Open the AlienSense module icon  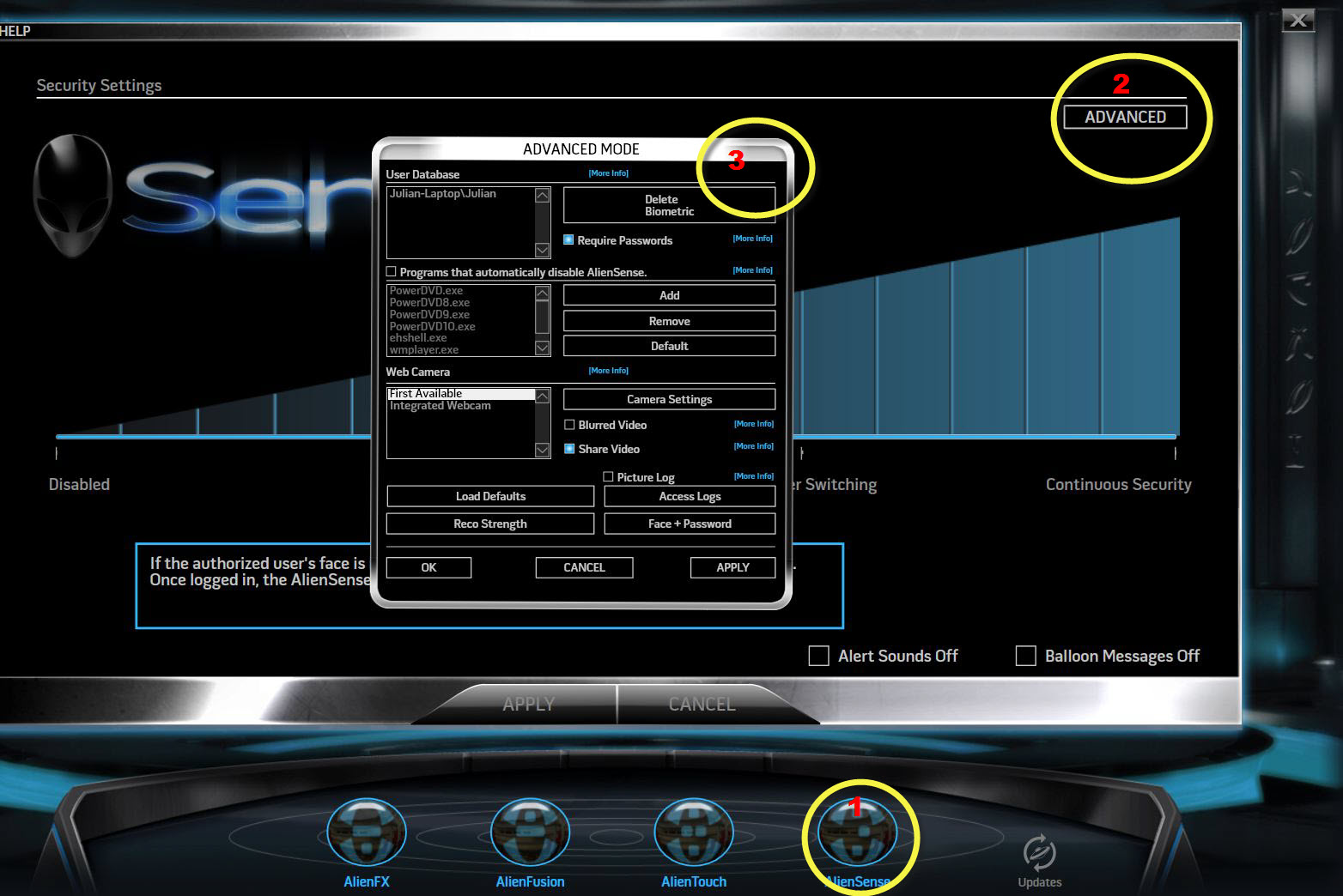click(857, 832)
